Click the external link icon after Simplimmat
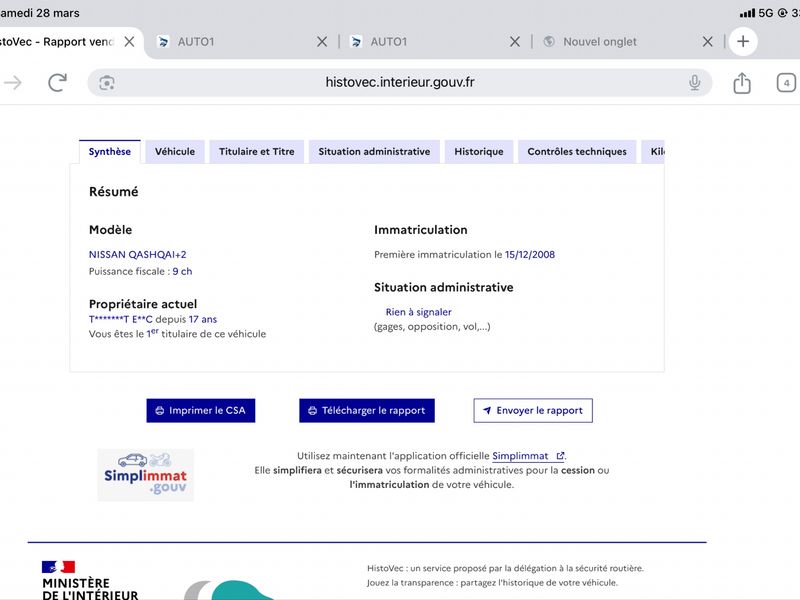The image size is (800, 600). tap(560, 456)
